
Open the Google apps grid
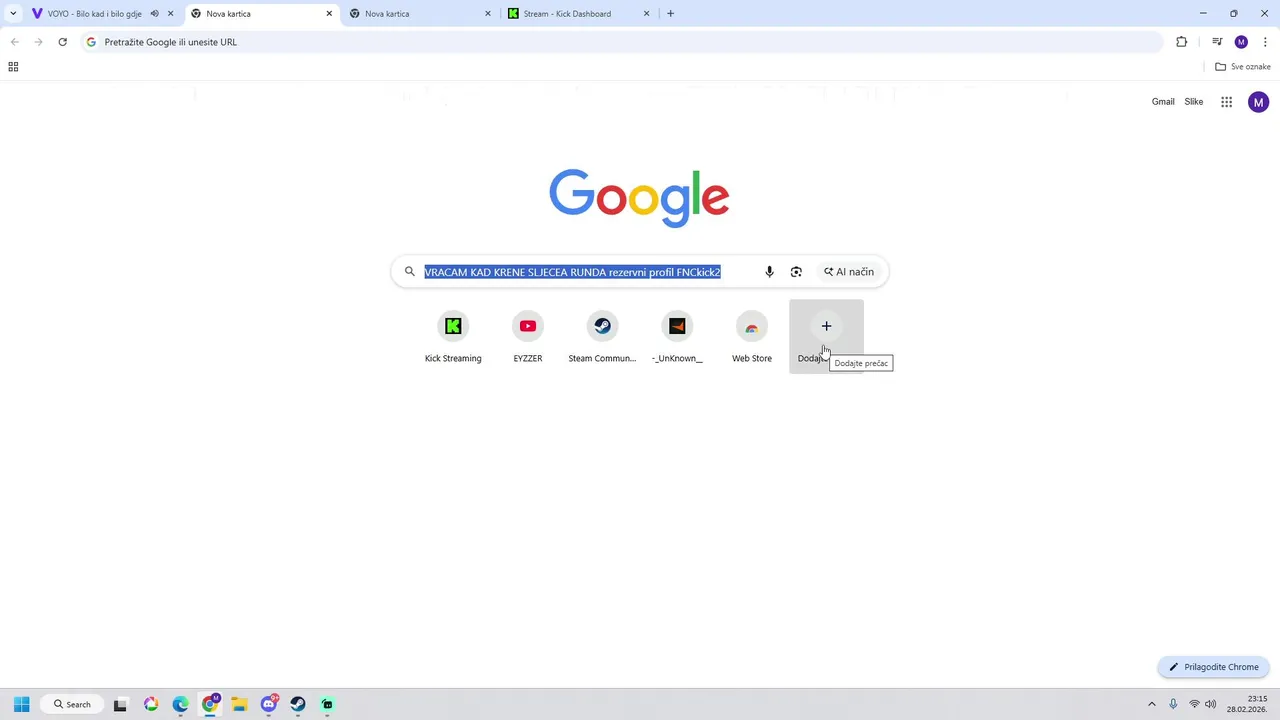pyautogui.click(x=1226, y=102)
